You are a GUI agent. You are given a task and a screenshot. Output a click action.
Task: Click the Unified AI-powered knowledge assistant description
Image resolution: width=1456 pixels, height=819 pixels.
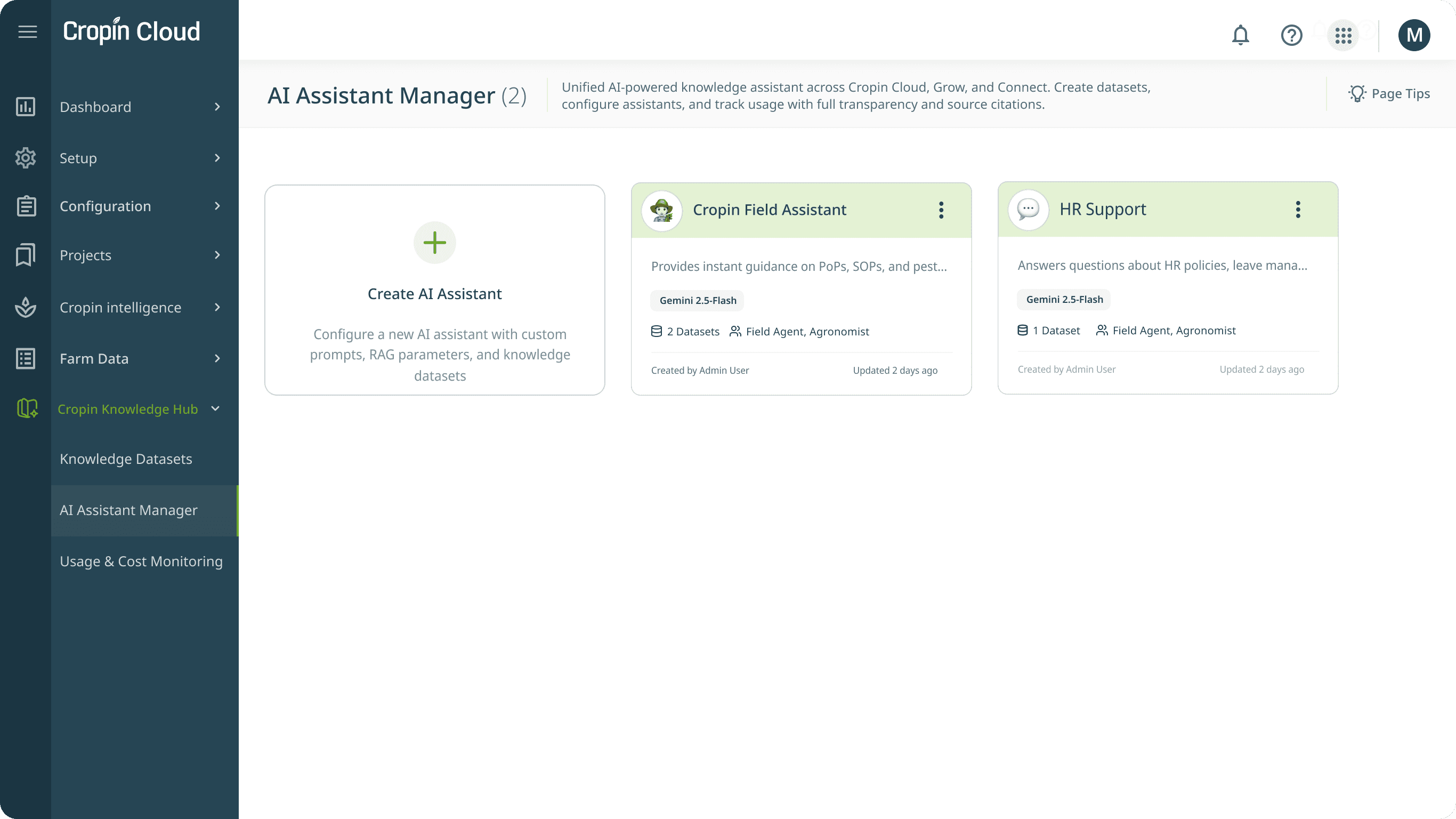pos(856,95)
